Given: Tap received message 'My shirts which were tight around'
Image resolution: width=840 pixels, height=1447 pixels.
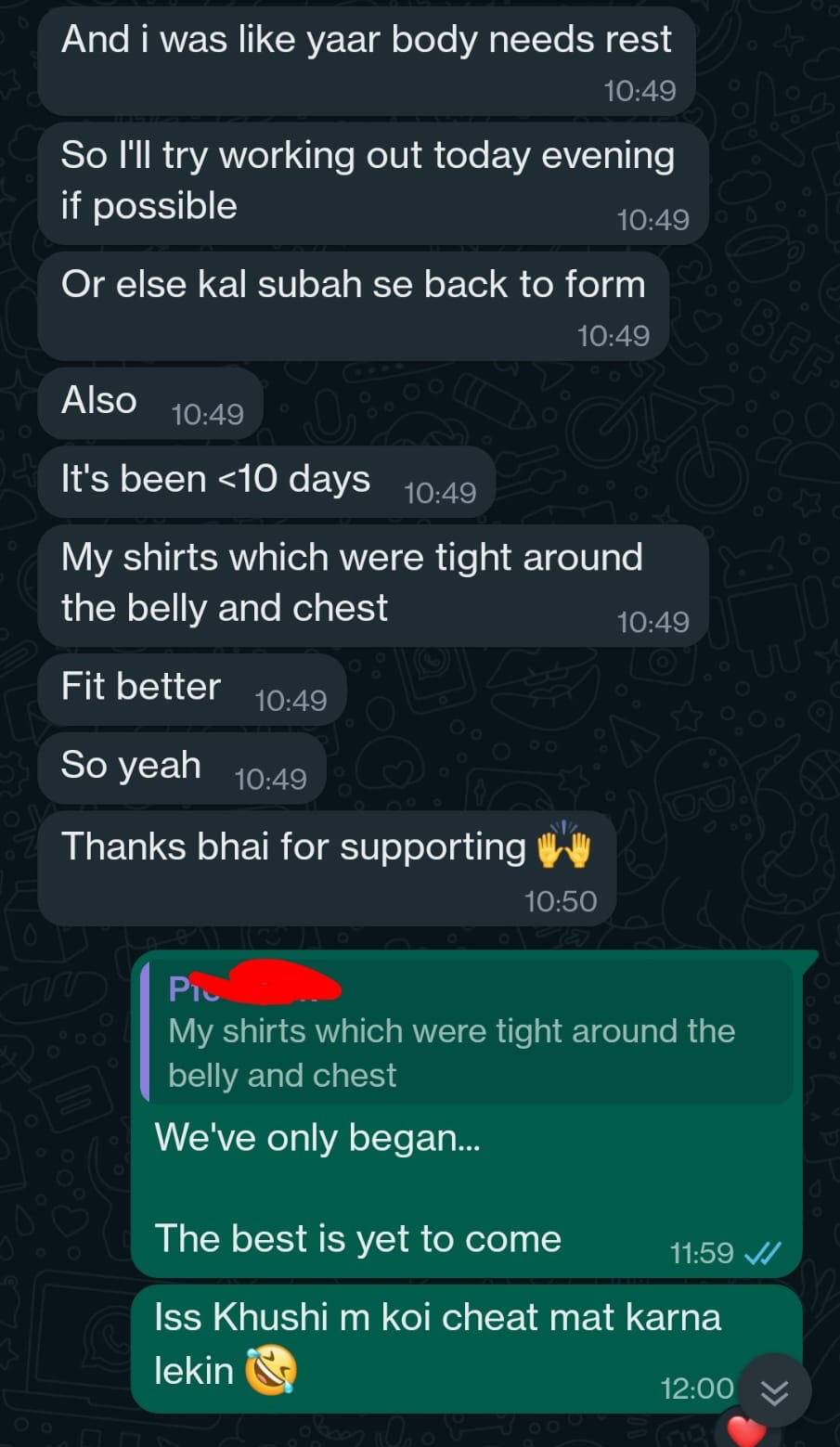Looking at the screenshot, I should 372,586.
